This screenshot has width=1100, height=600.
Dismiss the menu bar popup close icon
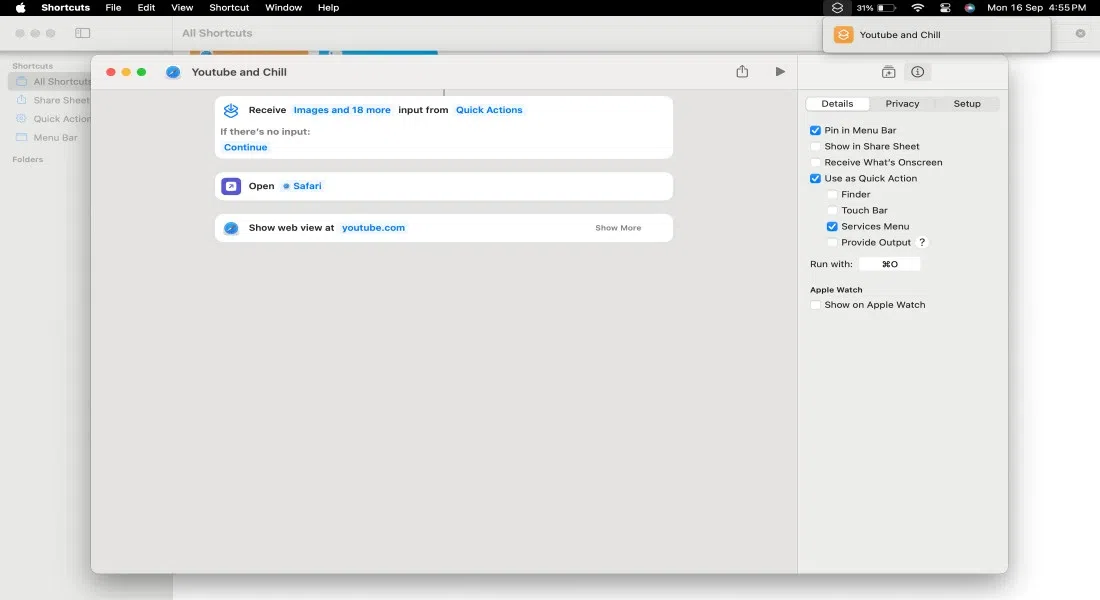pos(1080,33)
